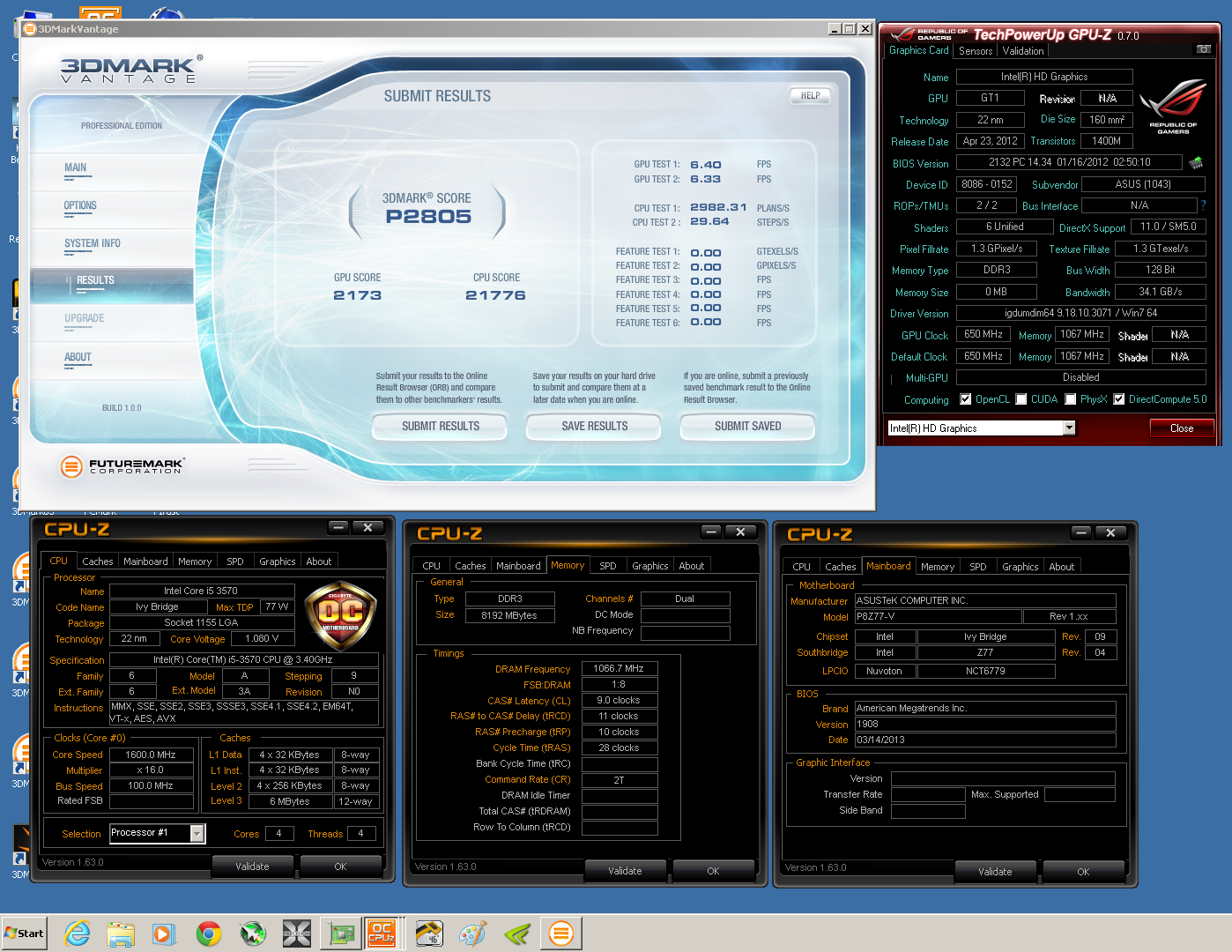The height and width of the screenshot is (952, 1232).
Task: Click the BIOS Version field in GPU-Z
Action: tap(1069, 162)
